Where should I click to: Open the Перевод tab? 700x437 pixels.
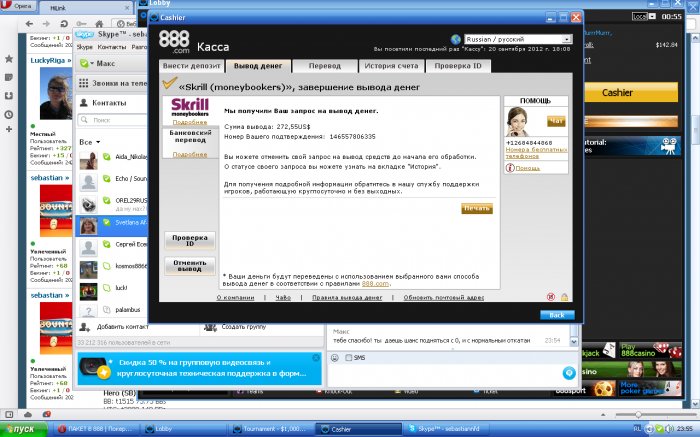(325, 66)
